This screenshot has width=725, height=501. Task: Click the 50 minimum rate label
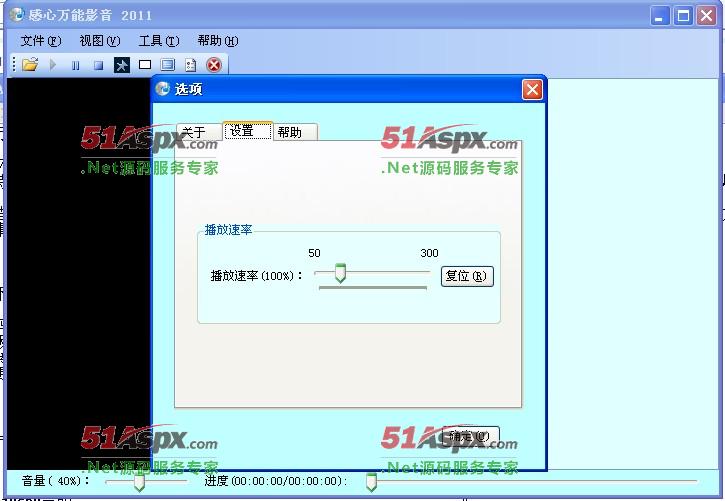[314, 253]
